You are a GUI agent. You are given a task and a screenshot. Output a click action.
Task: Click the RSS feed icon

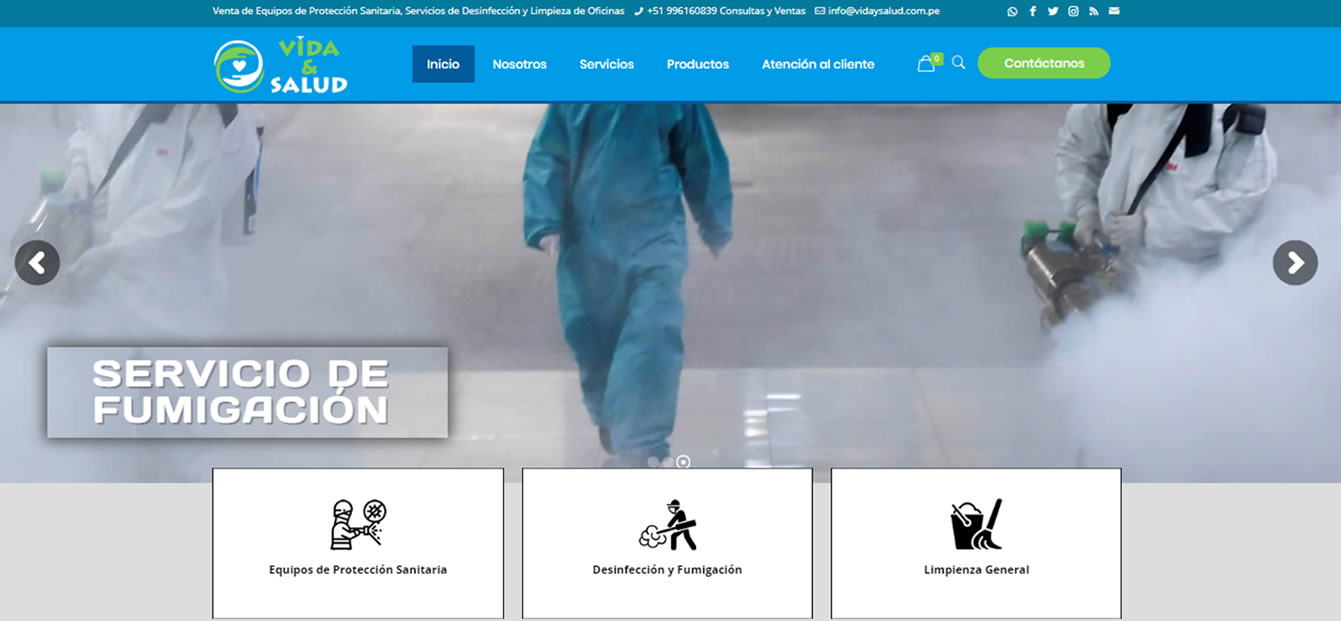point(1094,11)
